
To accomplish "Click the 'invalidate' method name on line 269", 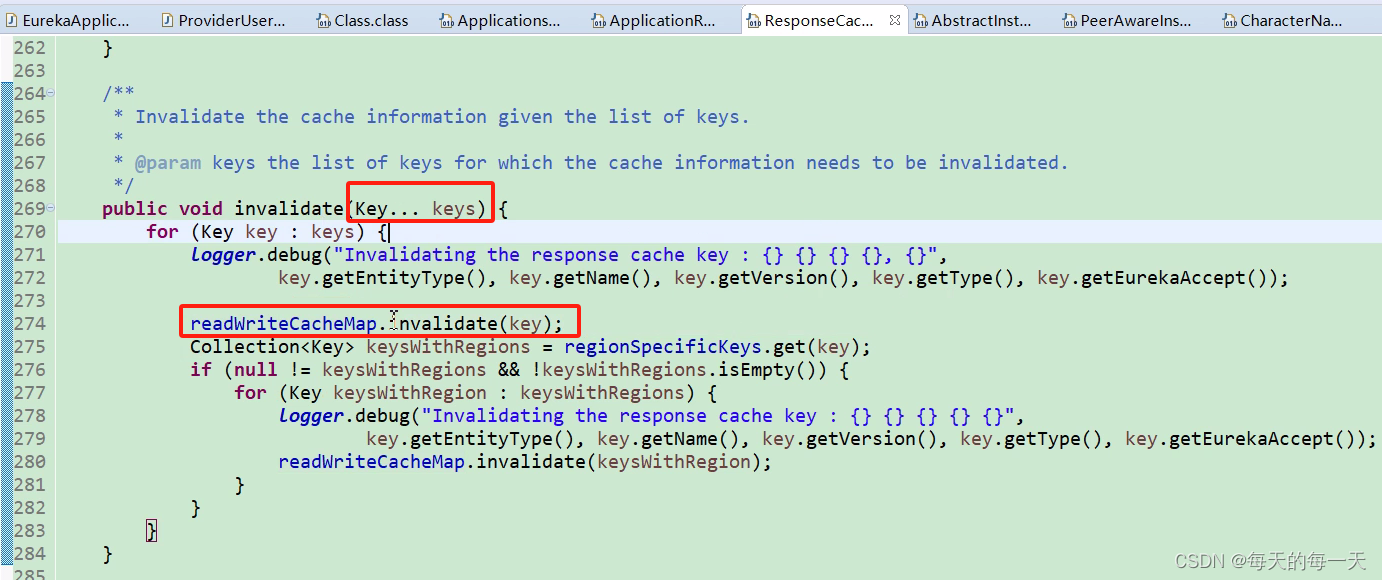I will 289,208.
